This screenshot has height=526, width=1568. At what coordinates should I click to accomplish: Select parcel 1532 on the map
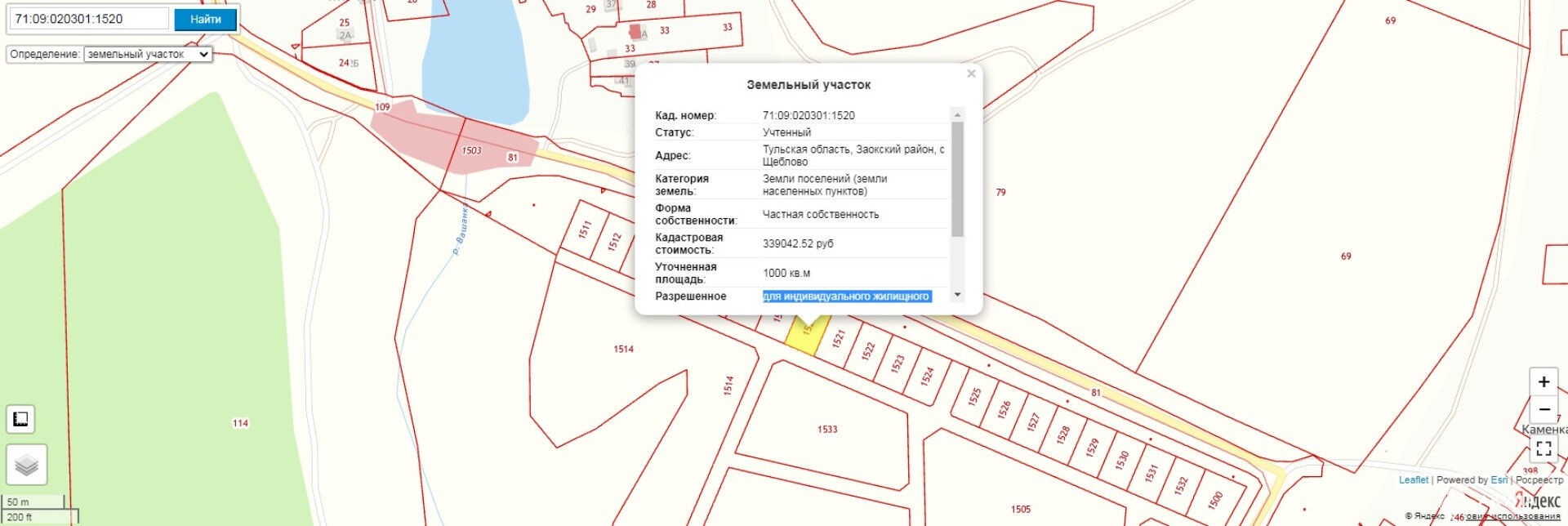click(1180, 485)
